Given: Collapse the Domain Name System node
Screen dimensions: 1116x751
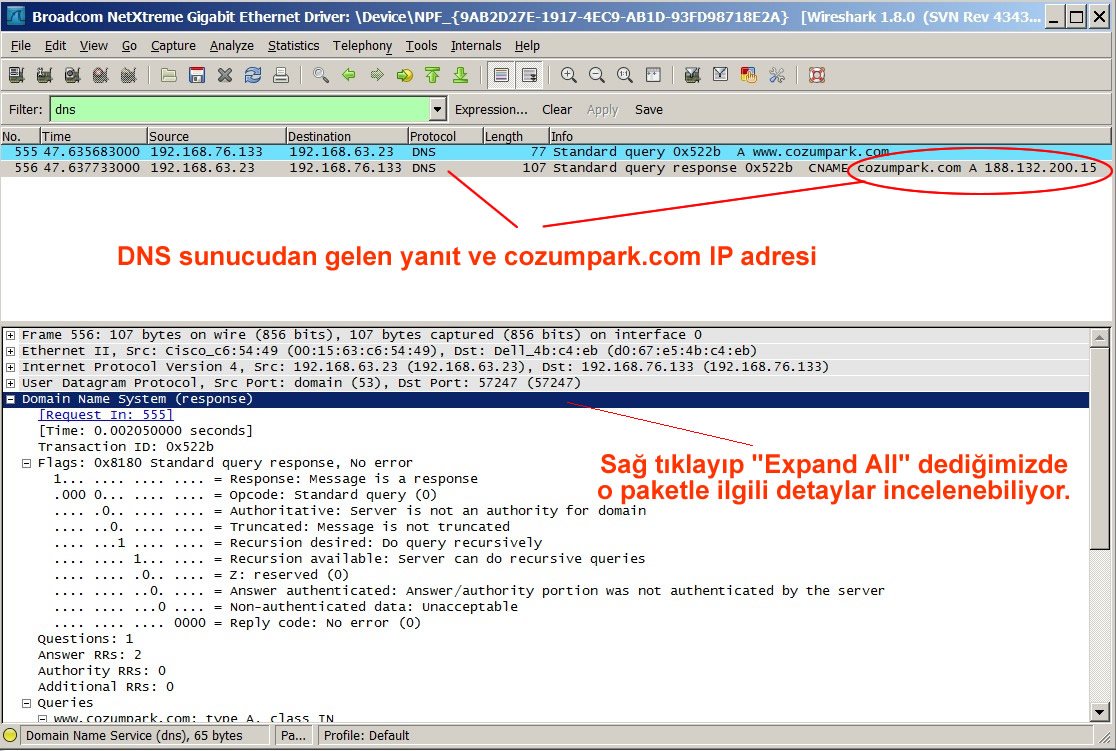Looking at the screenshot, I should [x=11, y=399].
